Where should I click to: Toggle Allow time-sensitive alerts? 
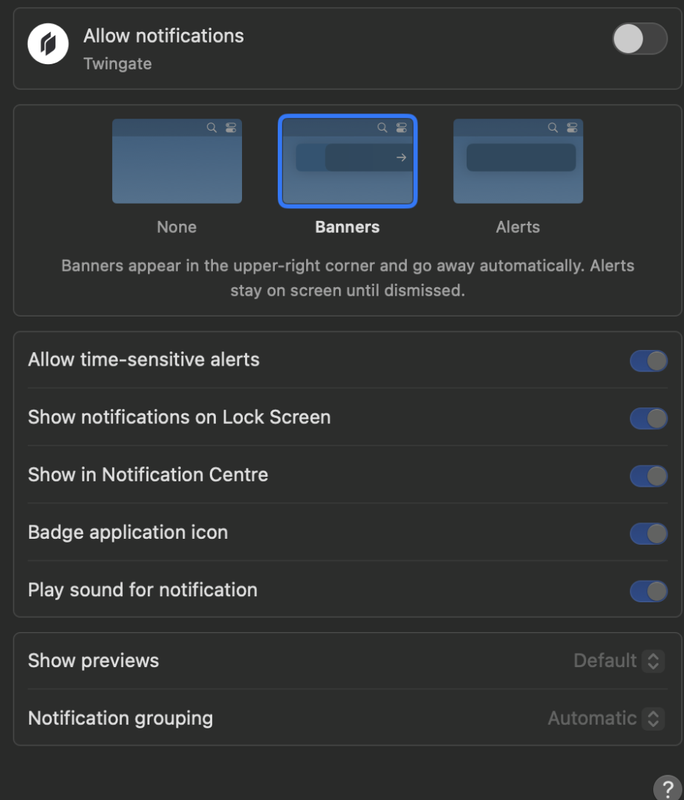pos(648,361)
